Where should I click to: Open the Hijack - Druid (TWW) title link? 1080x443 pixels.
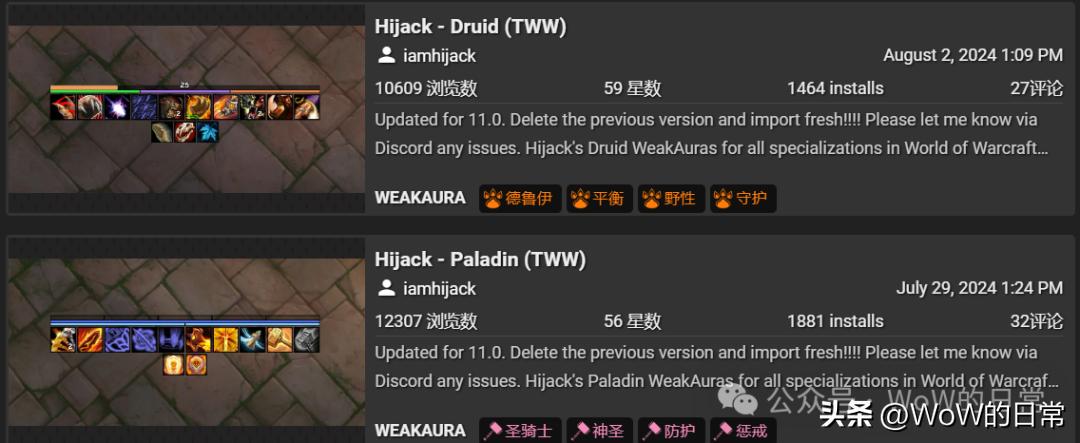470,27
